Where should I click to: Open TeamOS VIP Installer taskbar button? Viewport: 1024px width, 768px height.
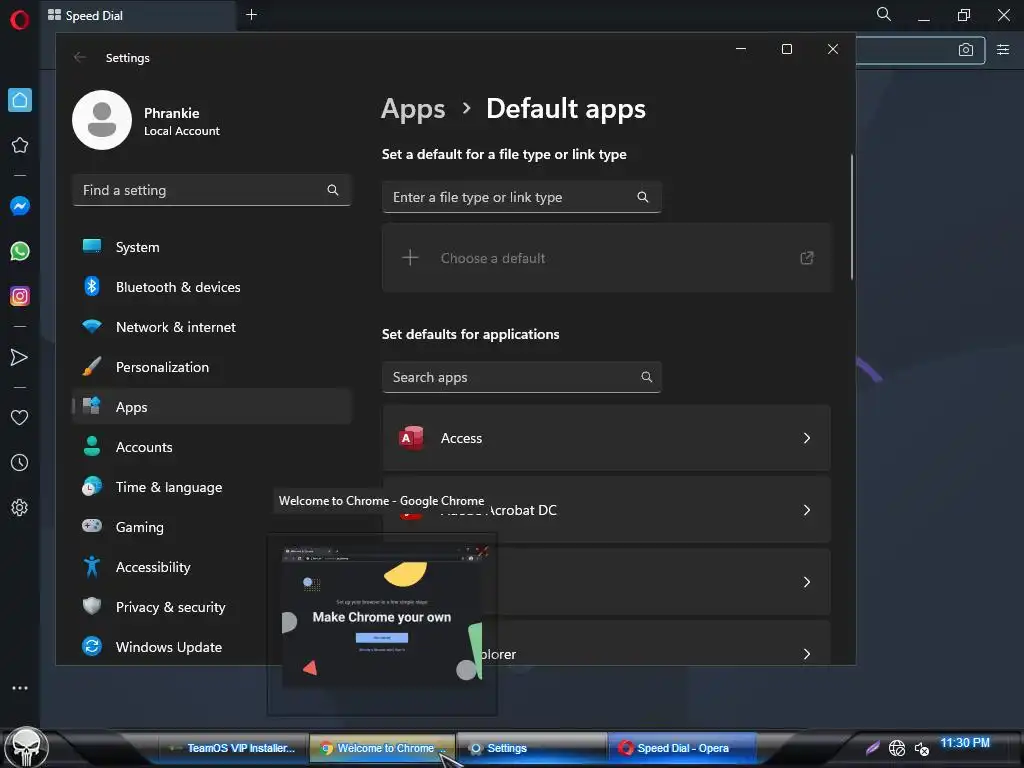(x=232, y=748)
